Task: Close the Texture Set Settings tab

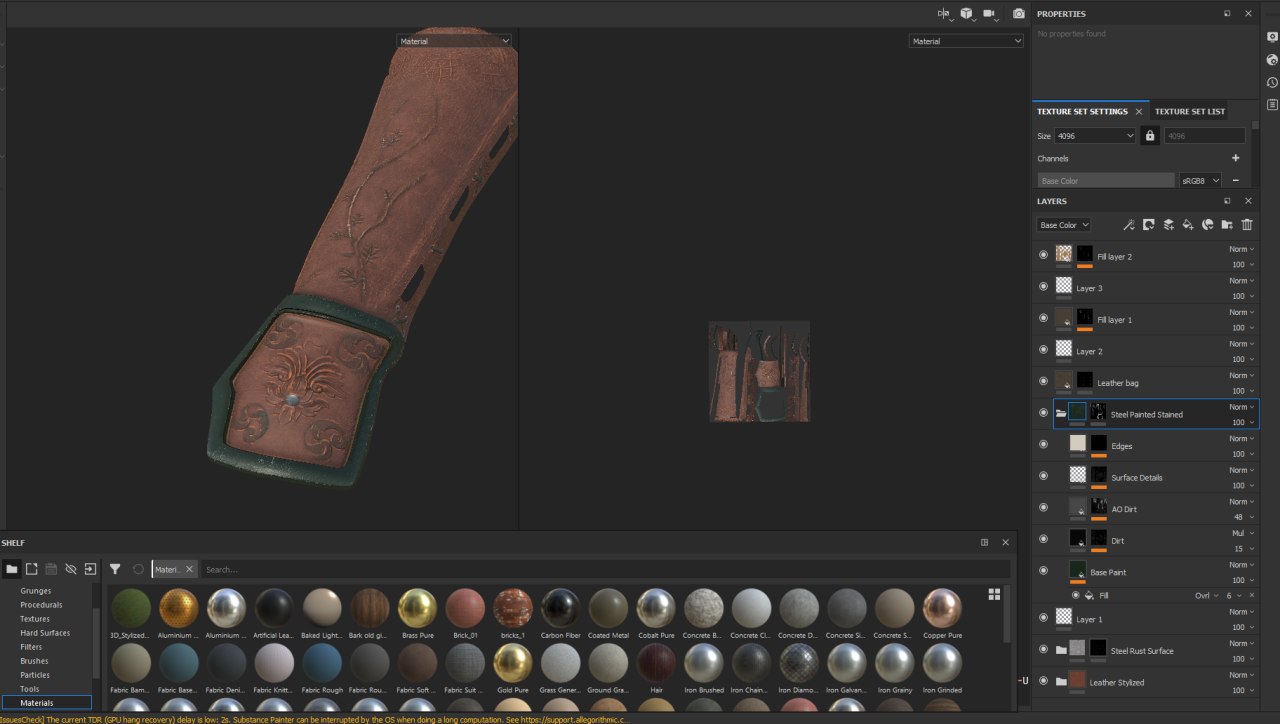Action: click(x=1138, y=112)
